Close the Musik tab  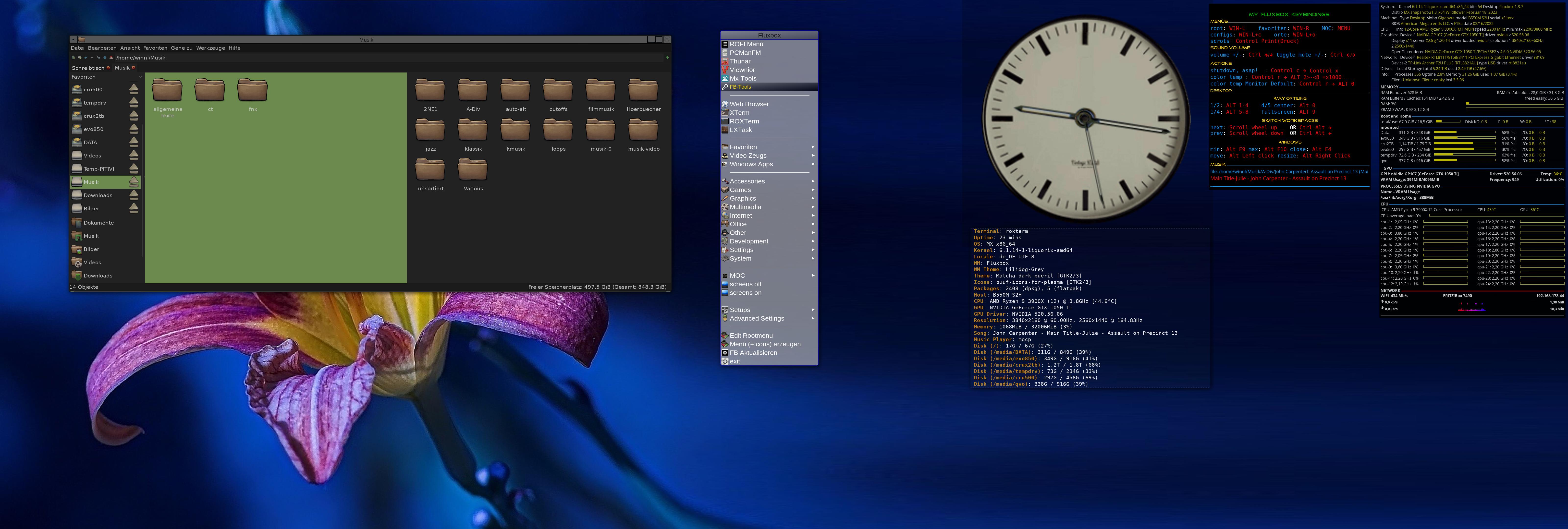pyautogui.click(x=133, y=68)
